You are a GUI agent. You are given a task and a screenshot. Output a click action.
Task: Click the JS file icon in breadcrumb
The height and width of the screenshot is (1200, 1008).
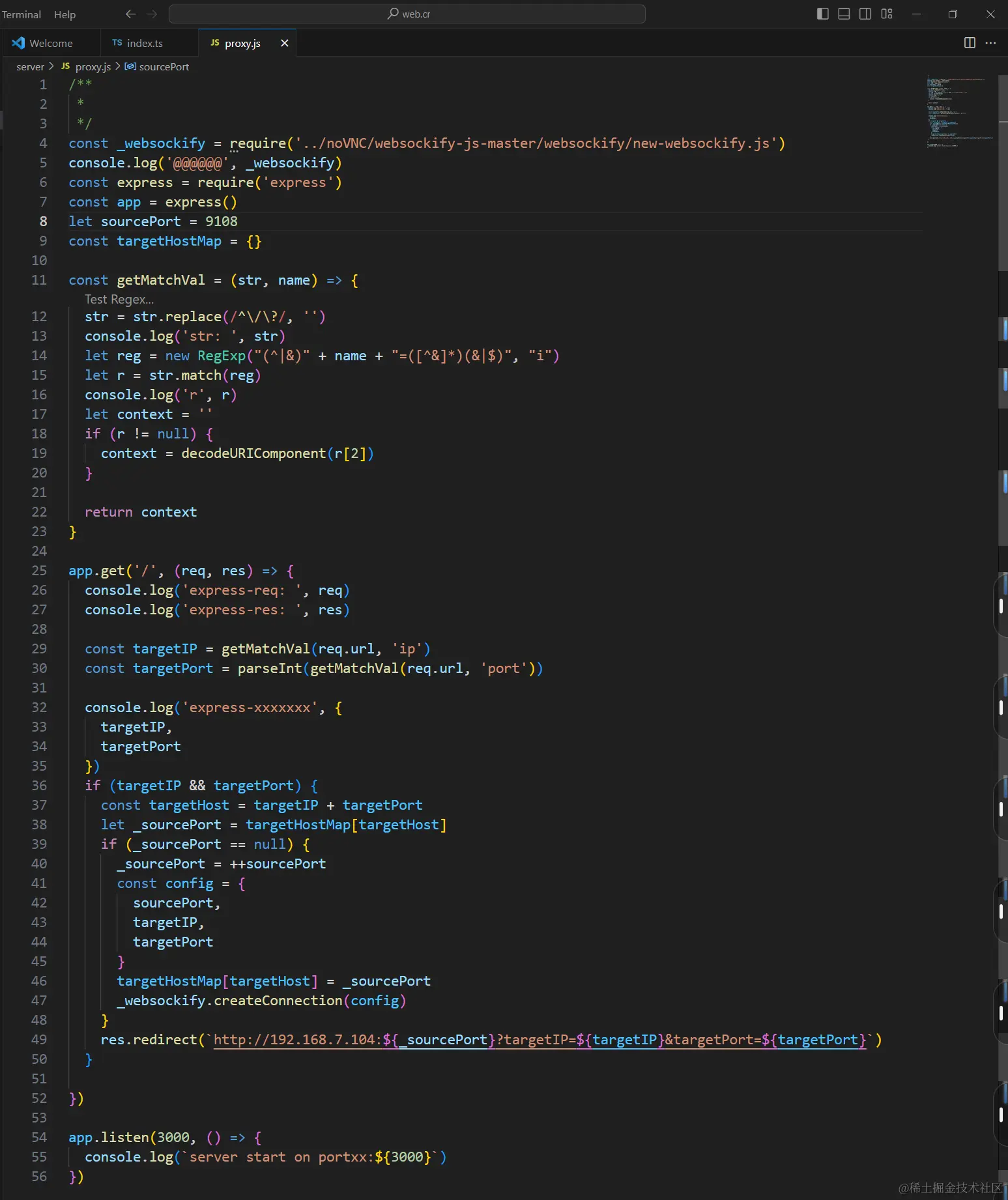[65, 66]
